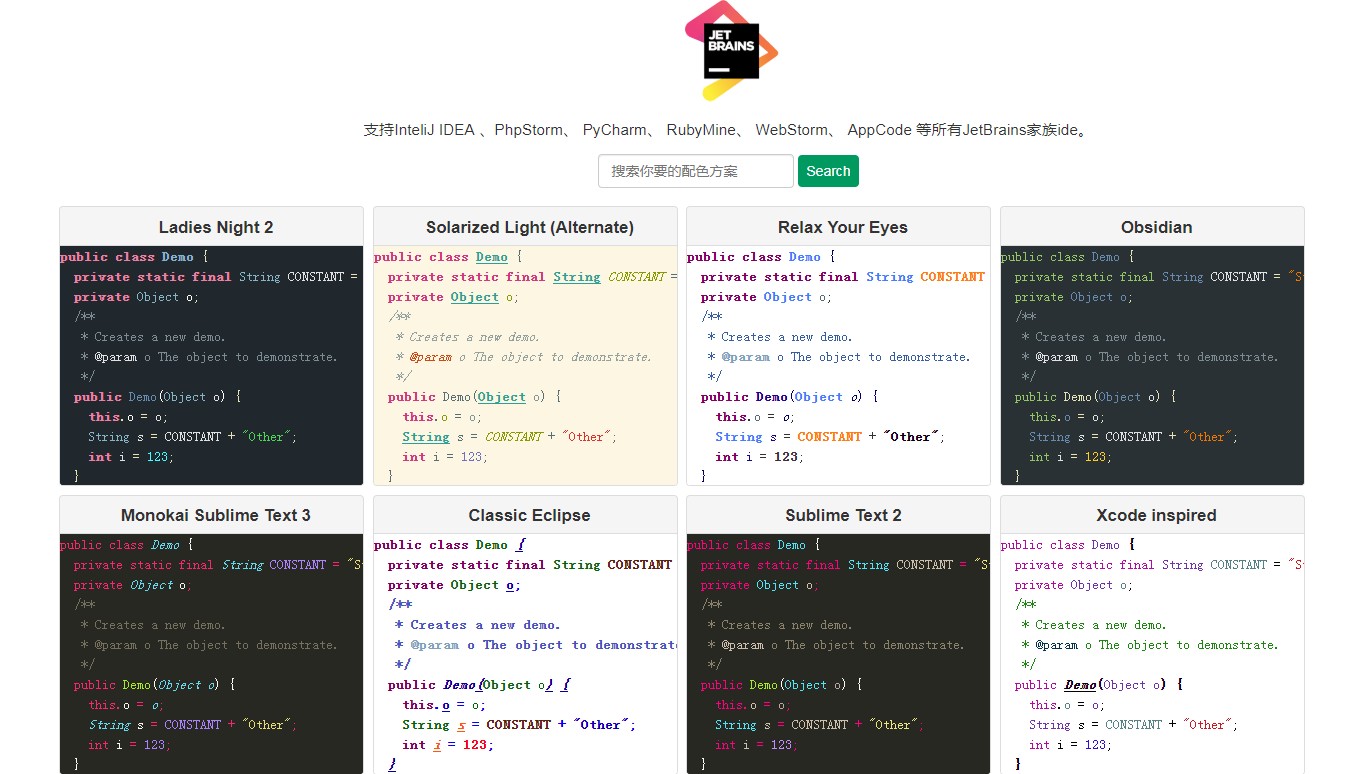Open the Classic Eclipse theme title
The width and height of the screenshot is (1350, 774).
530,515
